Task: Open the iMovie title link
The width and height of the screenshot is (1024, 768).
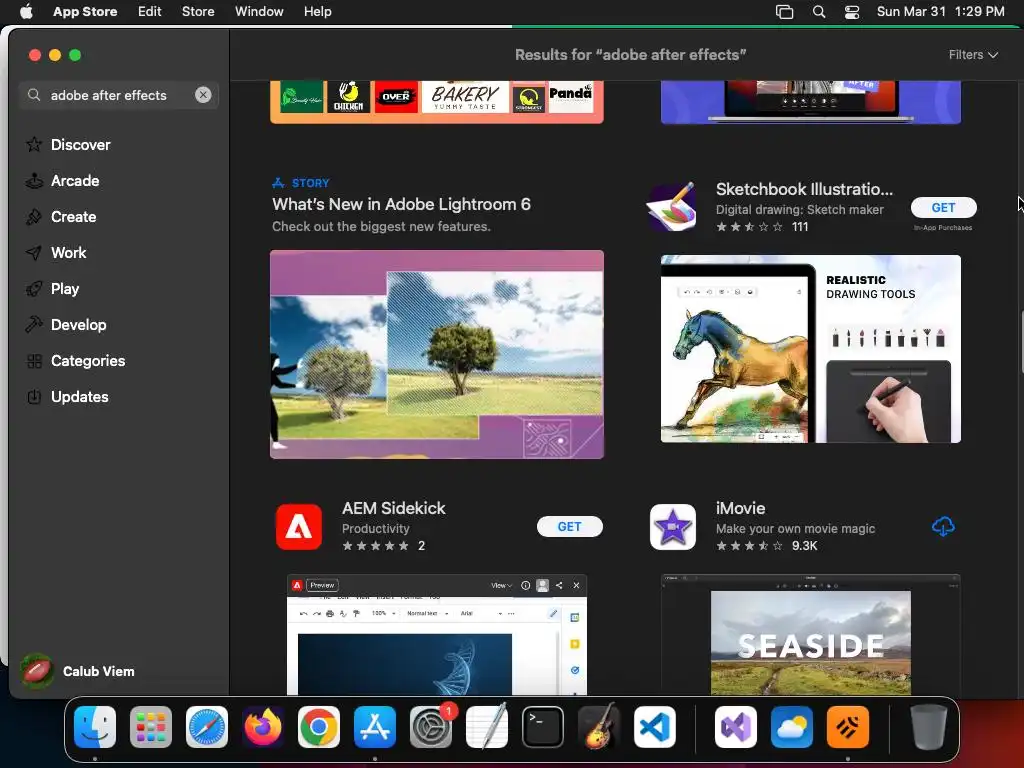Action: click(x=740, y=508)
